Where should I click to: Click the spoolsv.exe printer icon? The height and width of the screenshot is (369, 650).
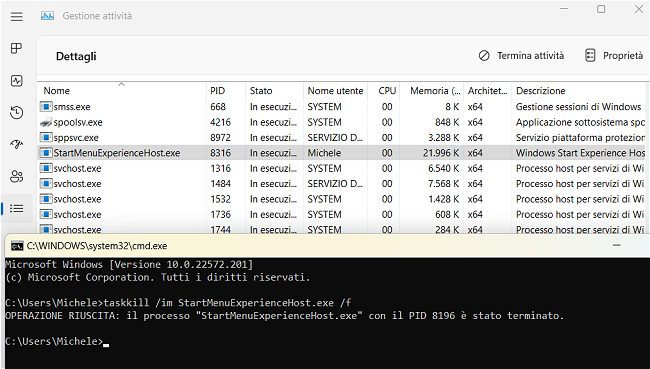click(46, 122)
